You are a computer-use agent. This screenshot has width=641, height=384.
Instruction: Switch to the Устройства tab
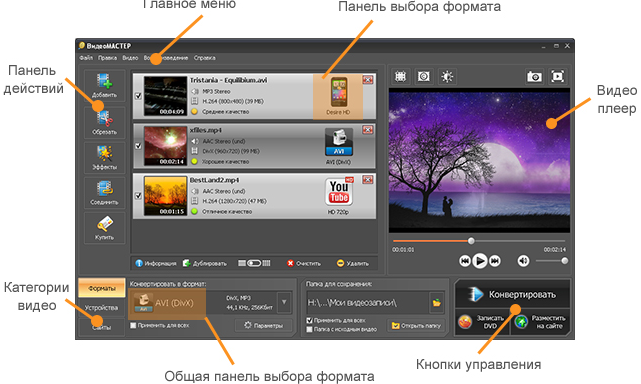pyautogui.click(x=102, y=308)
